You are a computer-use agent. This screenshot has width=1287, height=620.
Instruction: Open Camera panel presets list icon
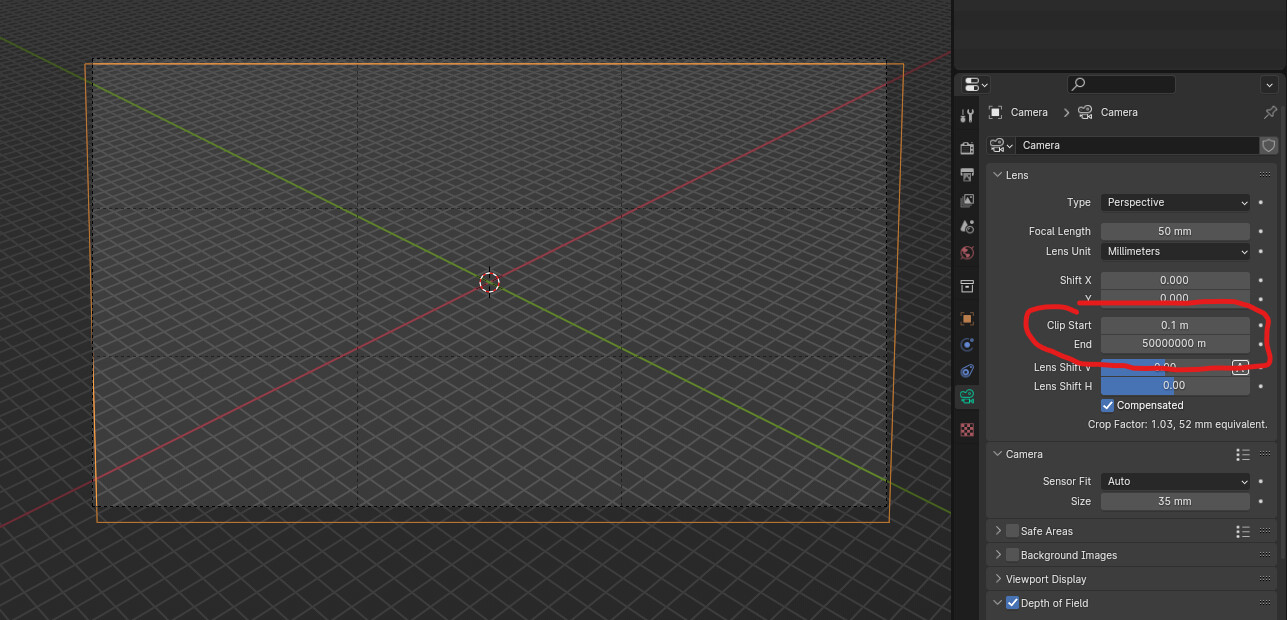(1242, 454)
